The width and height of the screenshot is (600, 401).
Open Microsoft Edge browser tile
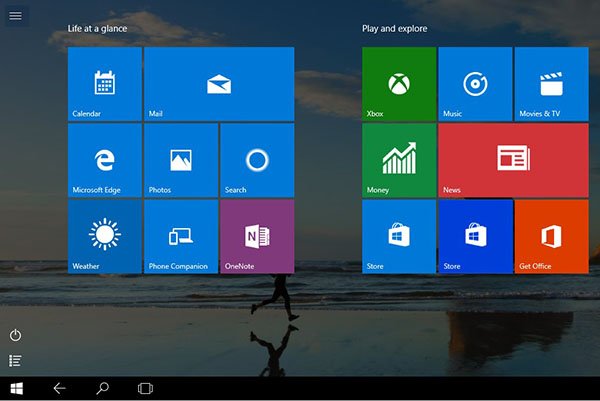coord(104,160)
